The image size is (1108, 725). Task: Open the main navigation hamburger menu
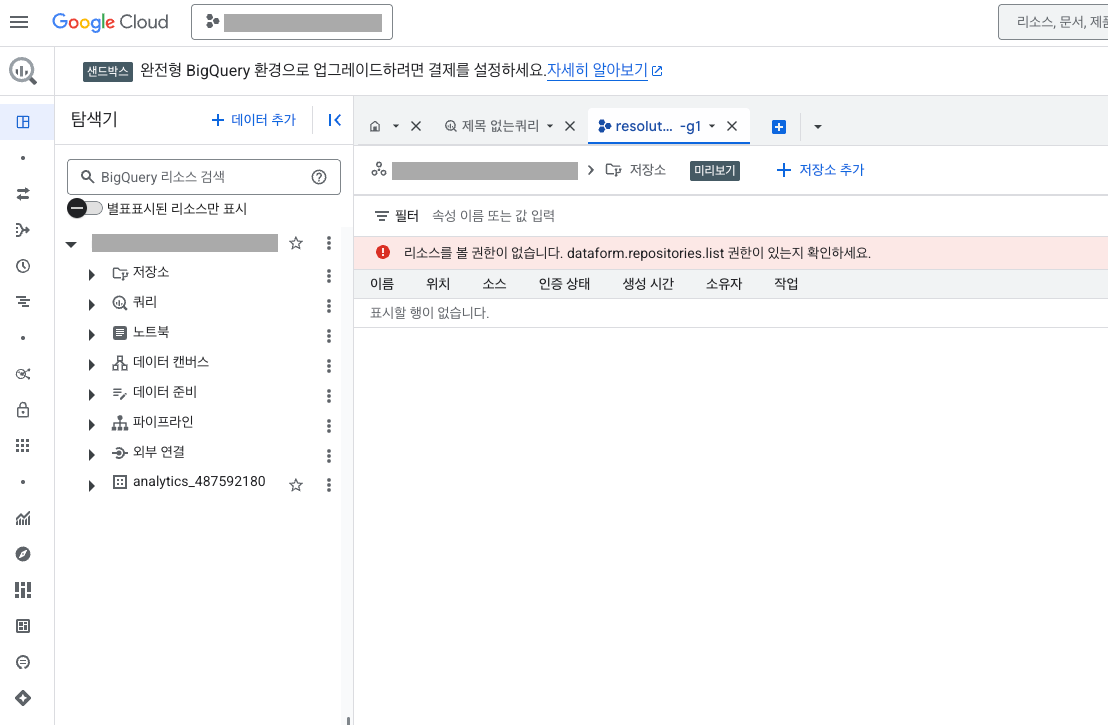[19, 22]
